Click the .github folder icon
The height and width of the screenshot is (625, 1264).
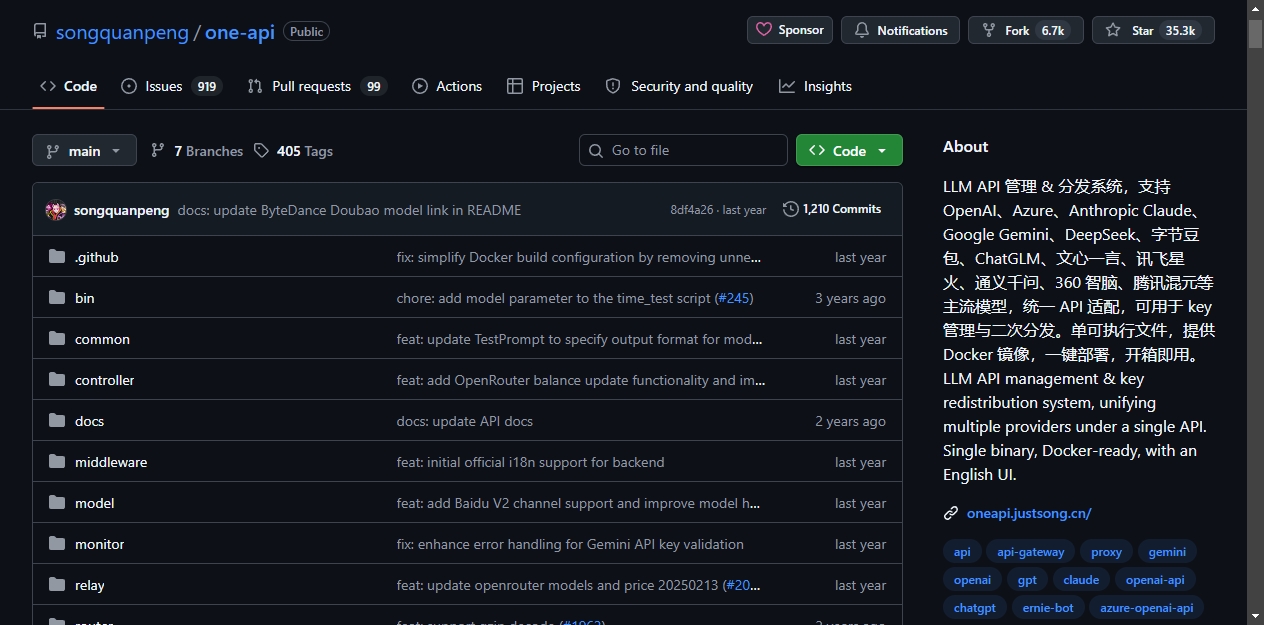click(x=57, y=257)
